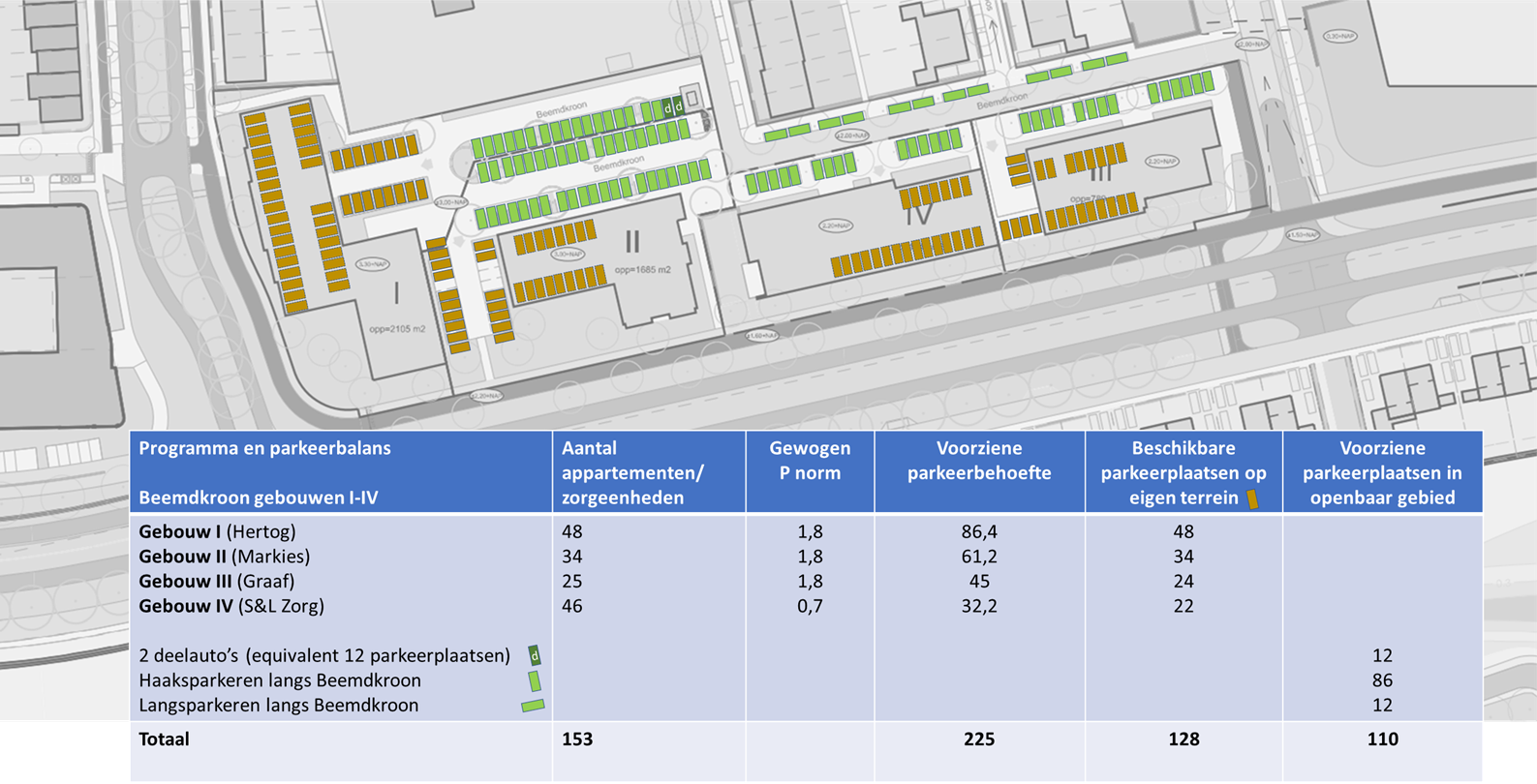Click the apartment count '48' in the Aantal column
The width and height of the screenshot is (1537, 784).
pos(572,531)
